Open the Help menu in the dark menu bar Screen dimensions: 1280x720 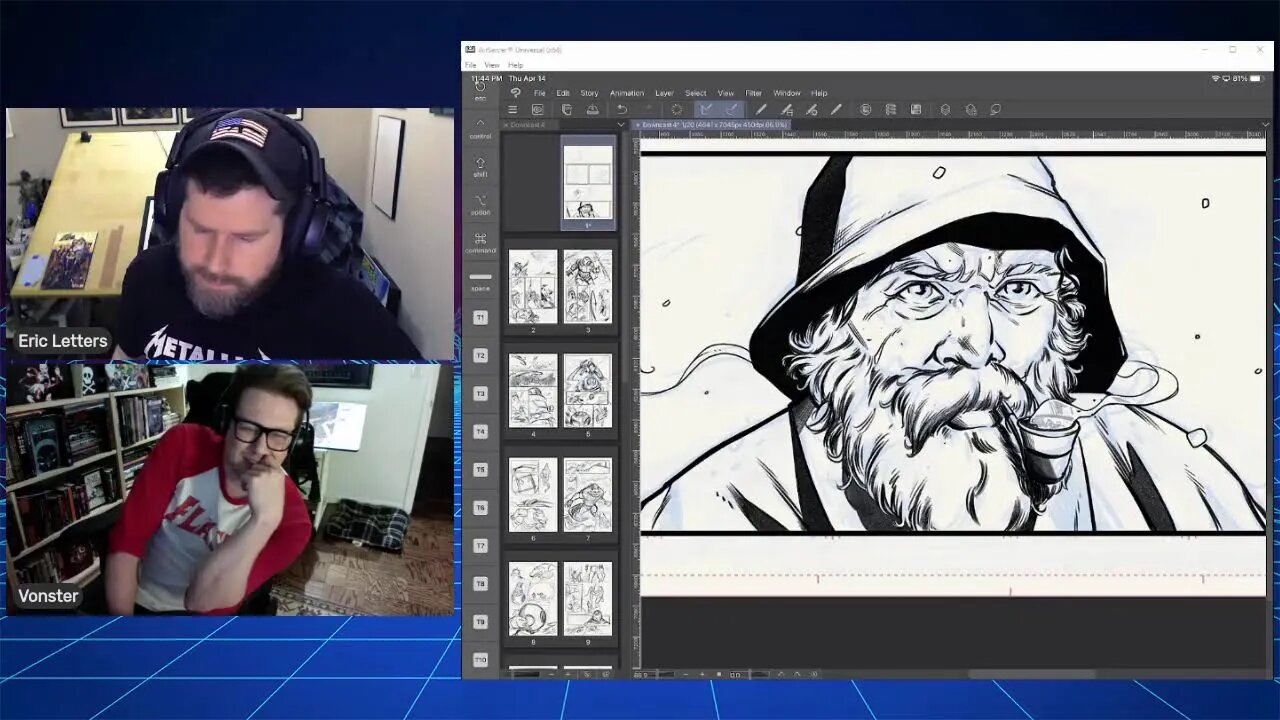point(819,93)
